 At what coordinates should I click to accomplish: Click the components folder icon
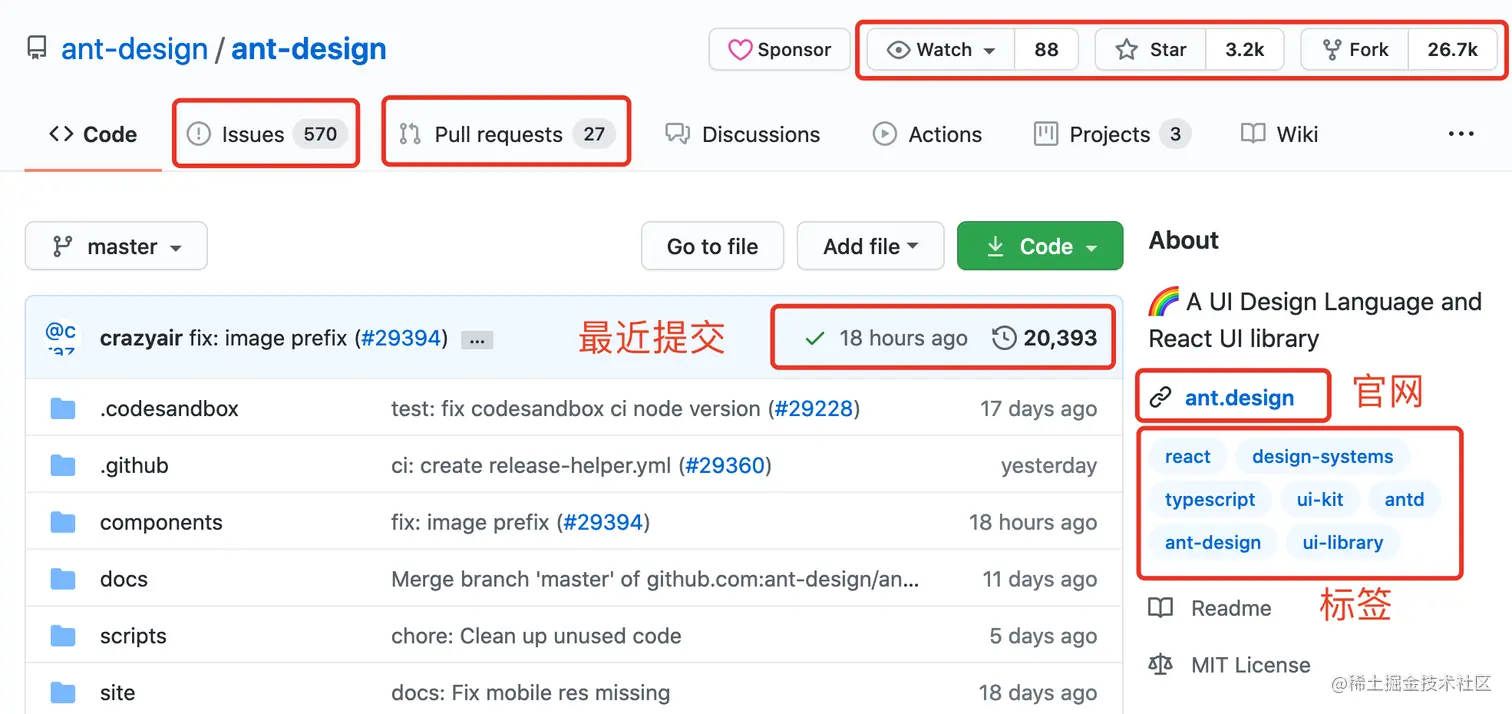click(63, 522)
